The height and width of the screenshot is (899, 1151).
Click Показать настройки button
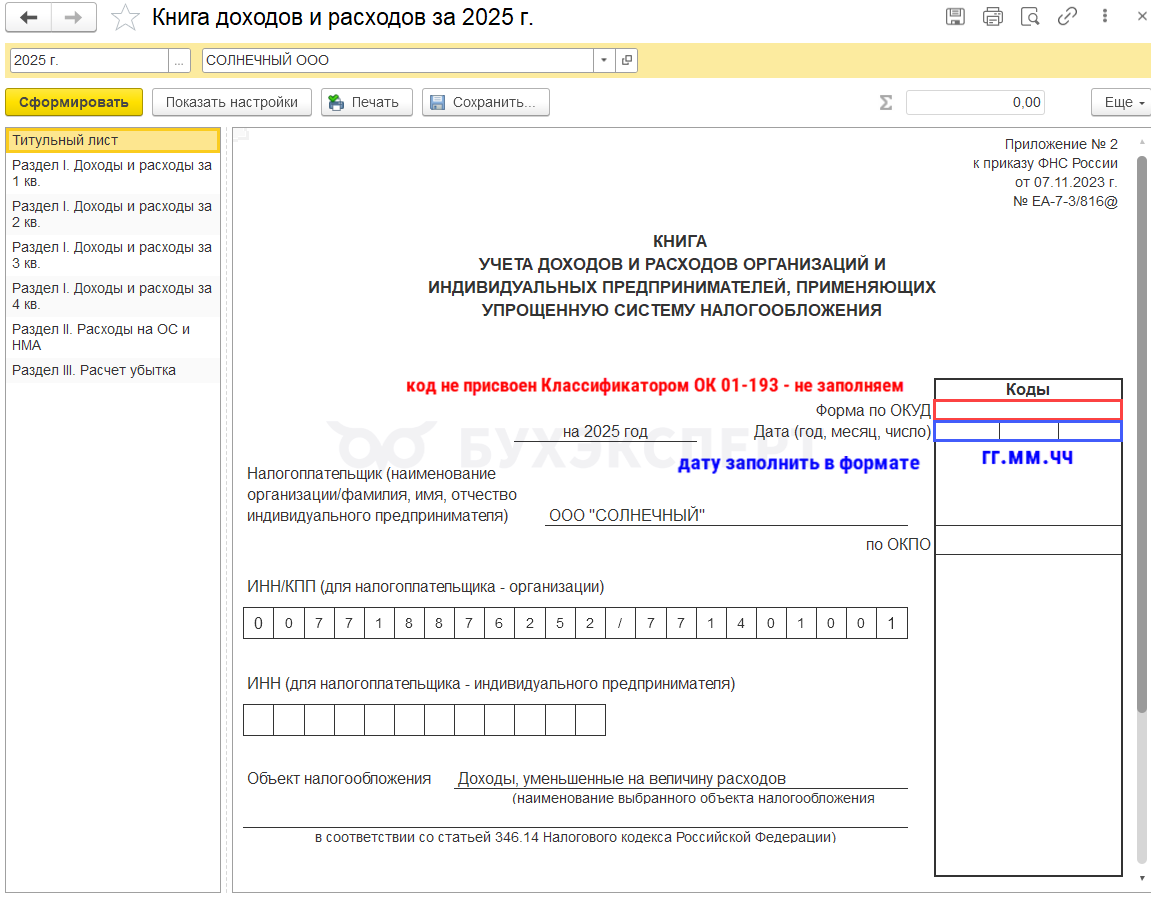click(x=231, y=102)
